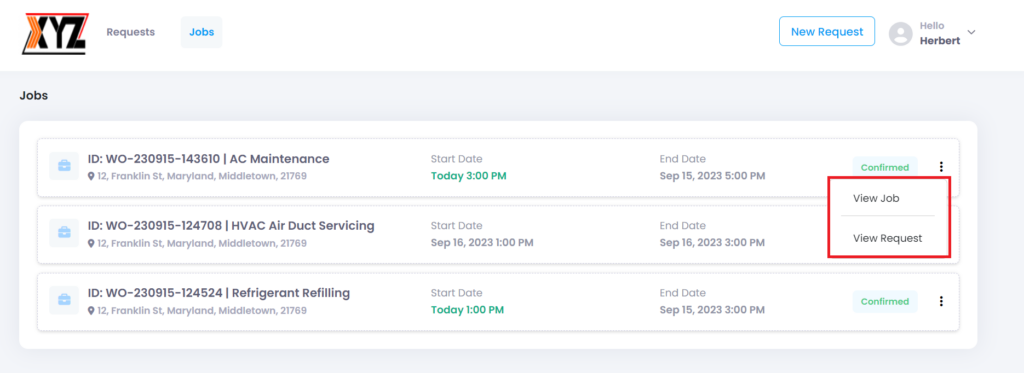Open job WO-230915-124708 HVAC Air Duct Servicing

231,226
